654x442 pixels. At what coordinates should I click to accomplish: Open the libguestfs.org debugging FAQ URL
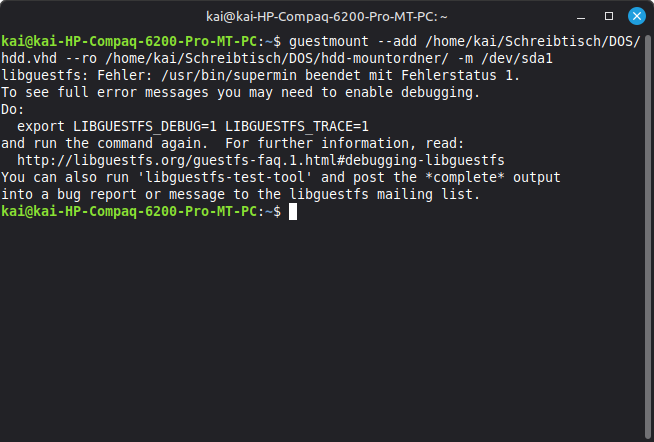[x=261, y=161]
